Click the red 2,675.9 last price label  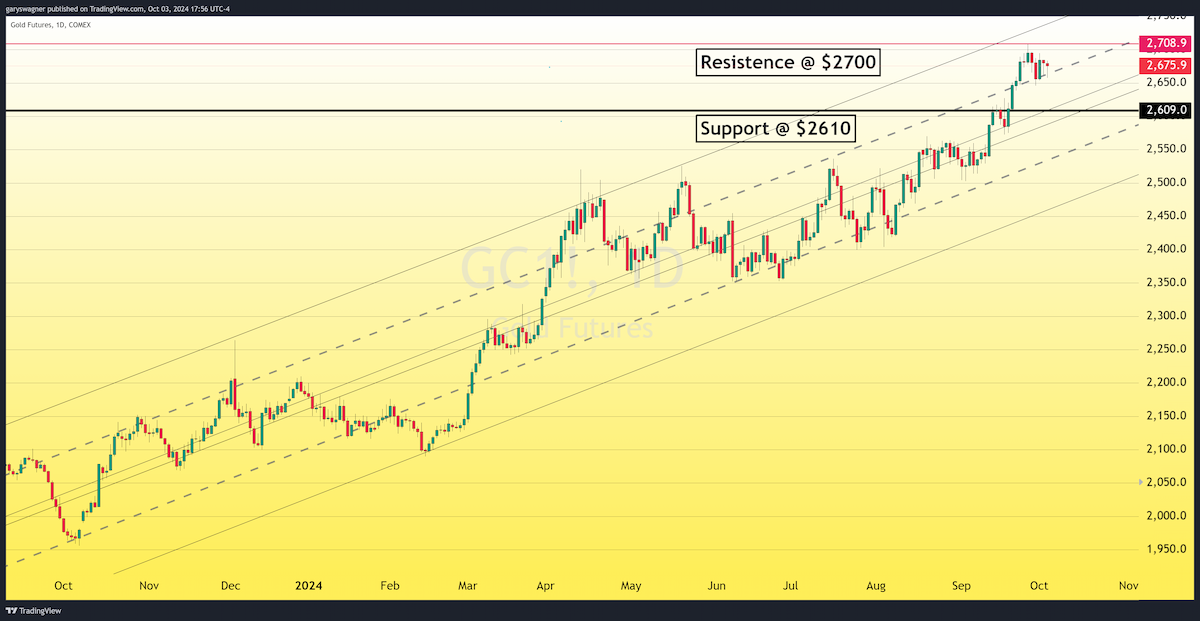point(1165,65)
